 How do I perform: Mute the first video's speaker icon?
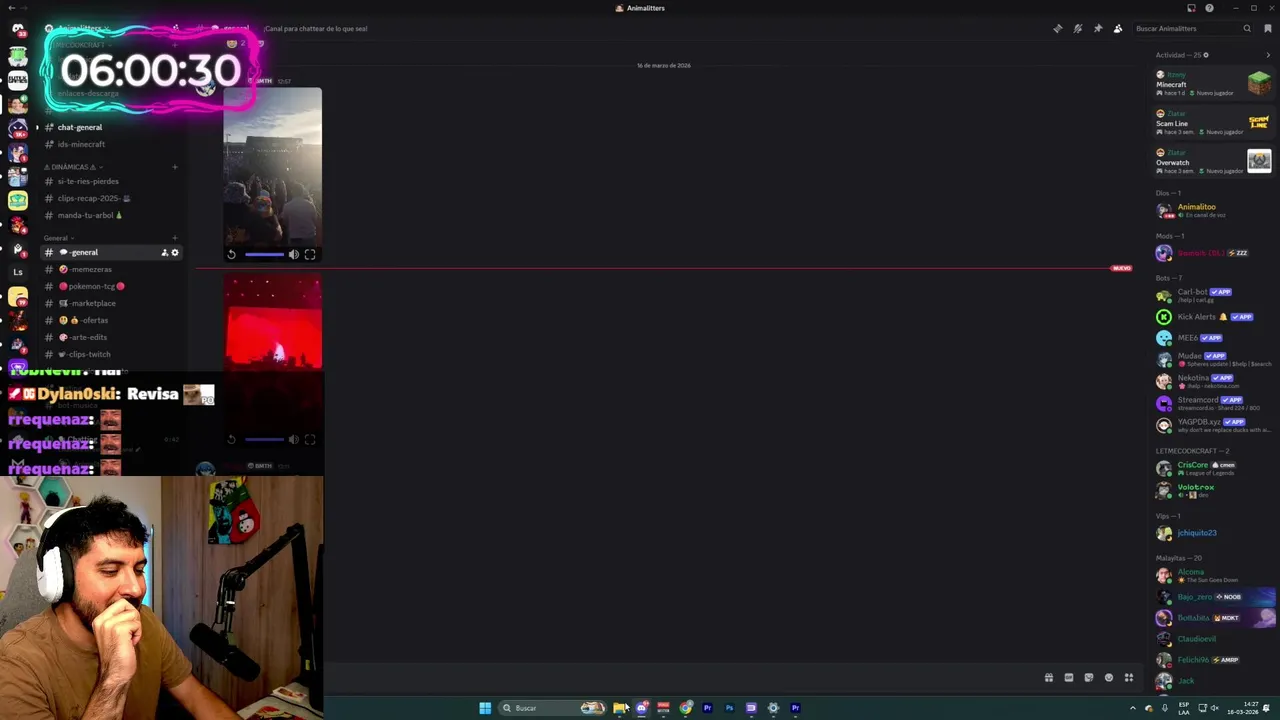point(294,254)
